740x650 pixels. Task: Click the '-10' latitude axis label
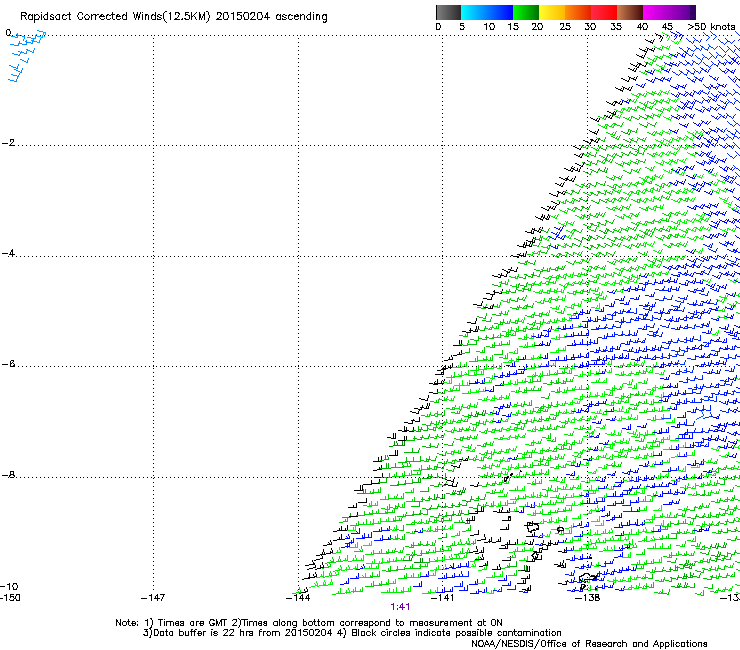(x=9, y=587)
